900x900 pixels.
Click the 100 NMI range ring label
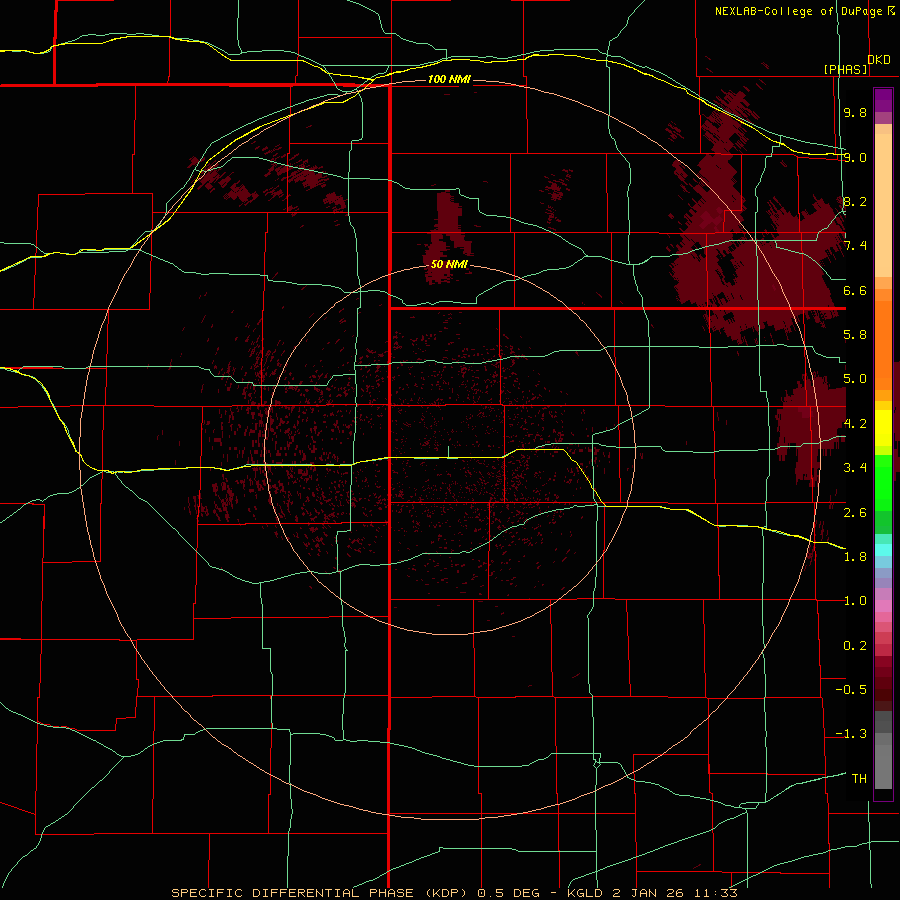coord(449,79)
